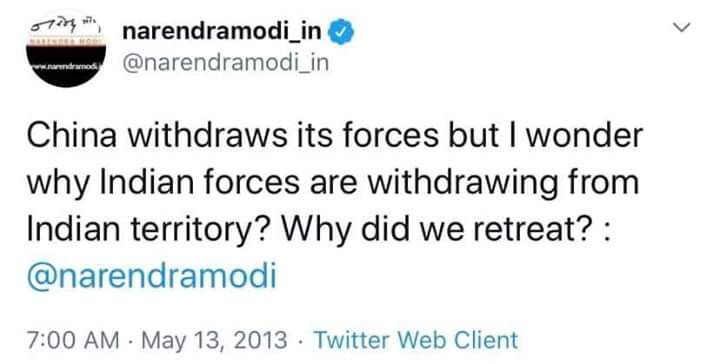Viewport: 720px width, 364px height.
Task: Open the Twitter Web Client source link
Action: [416, 340]
